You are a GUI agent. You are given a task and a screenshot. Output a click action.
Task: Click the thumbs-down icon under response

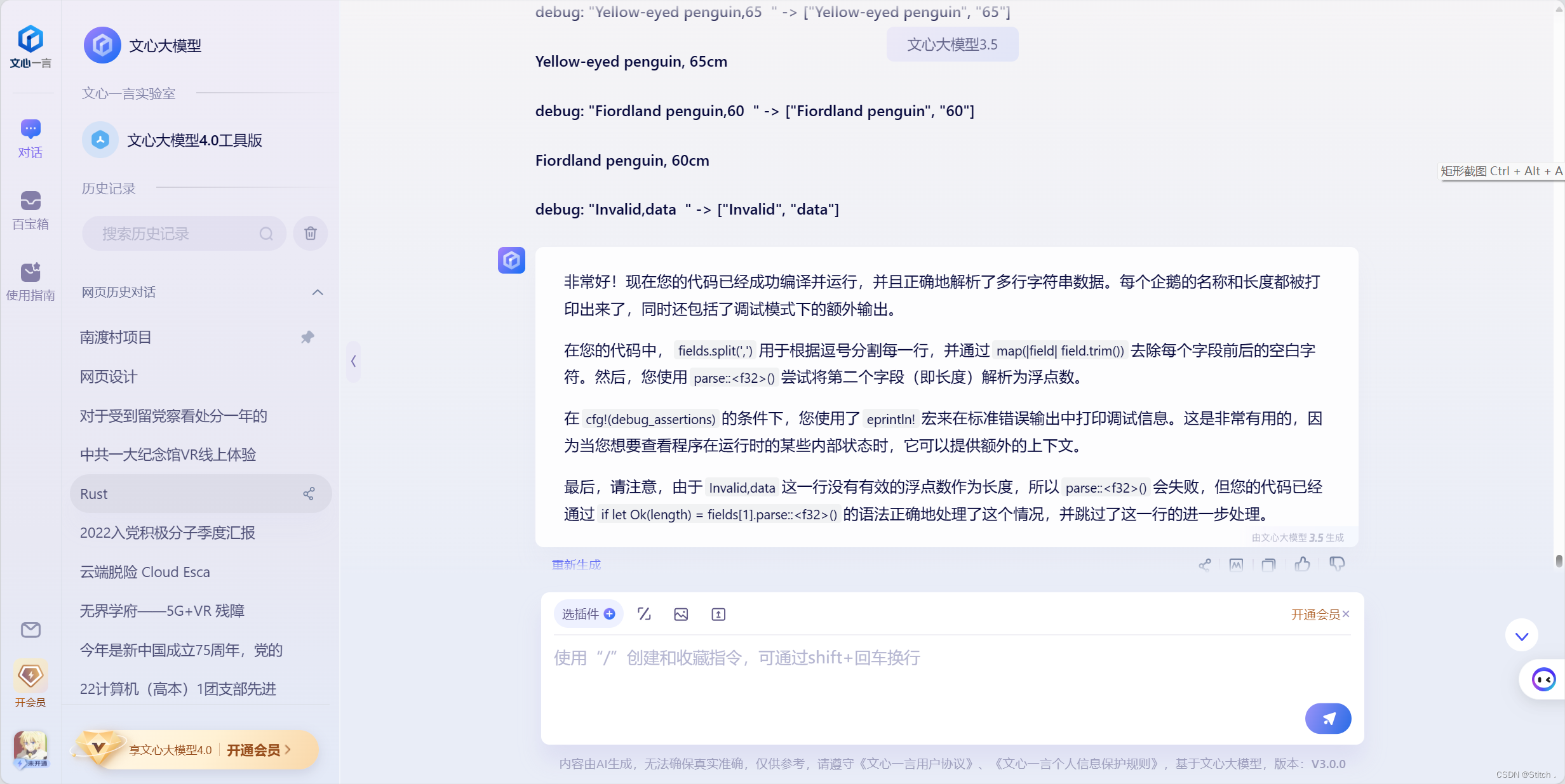tap(1336, 564)
